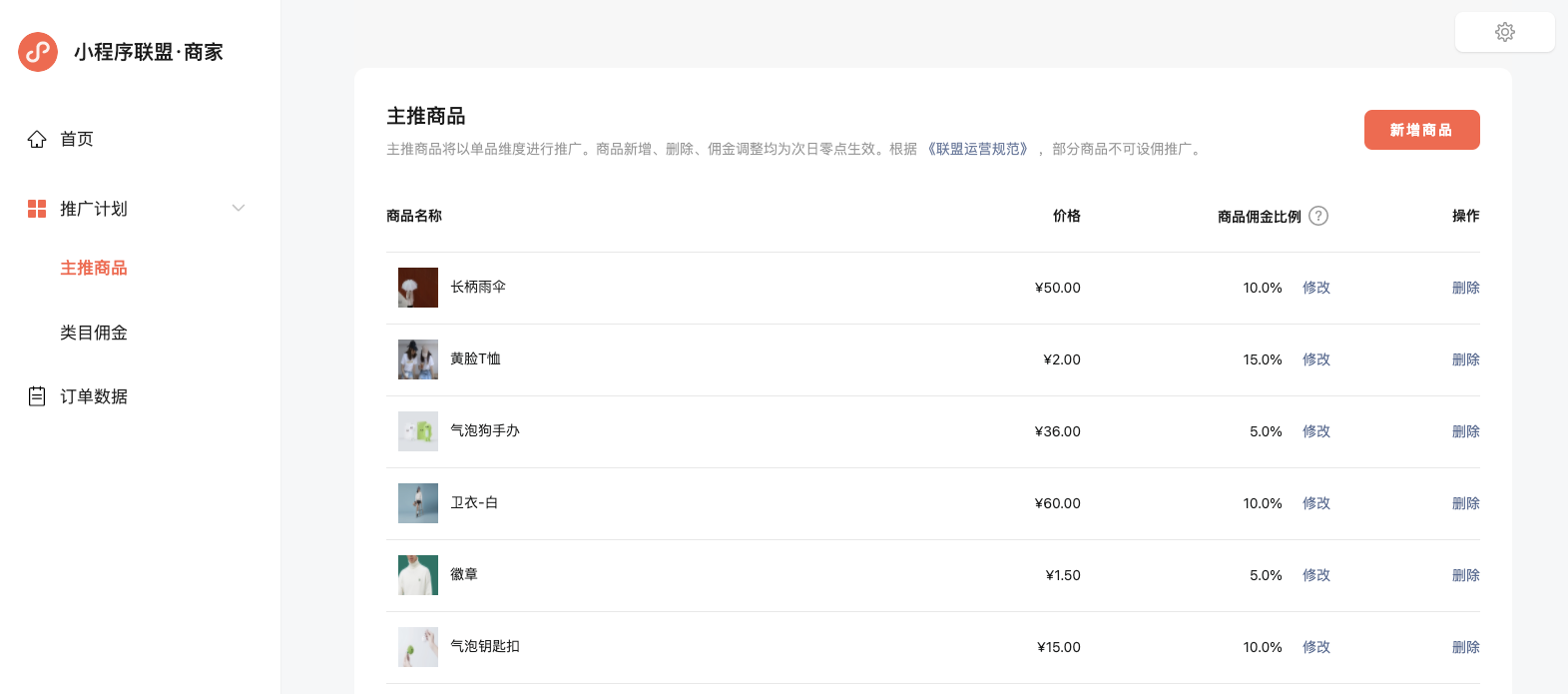This screenshot has height=694, width=1568.
Task: Collapse the 推广计划 menu chevron
Action: coord(239,209)
